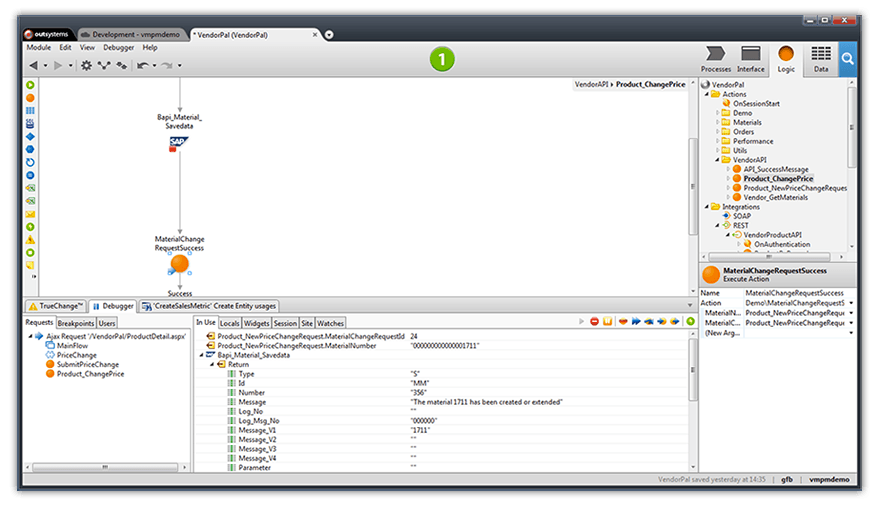The height and width of the screenshot is (508, 880).
Task: Click the VendorAPI breadcrumb link
Action: click(591, 84)
